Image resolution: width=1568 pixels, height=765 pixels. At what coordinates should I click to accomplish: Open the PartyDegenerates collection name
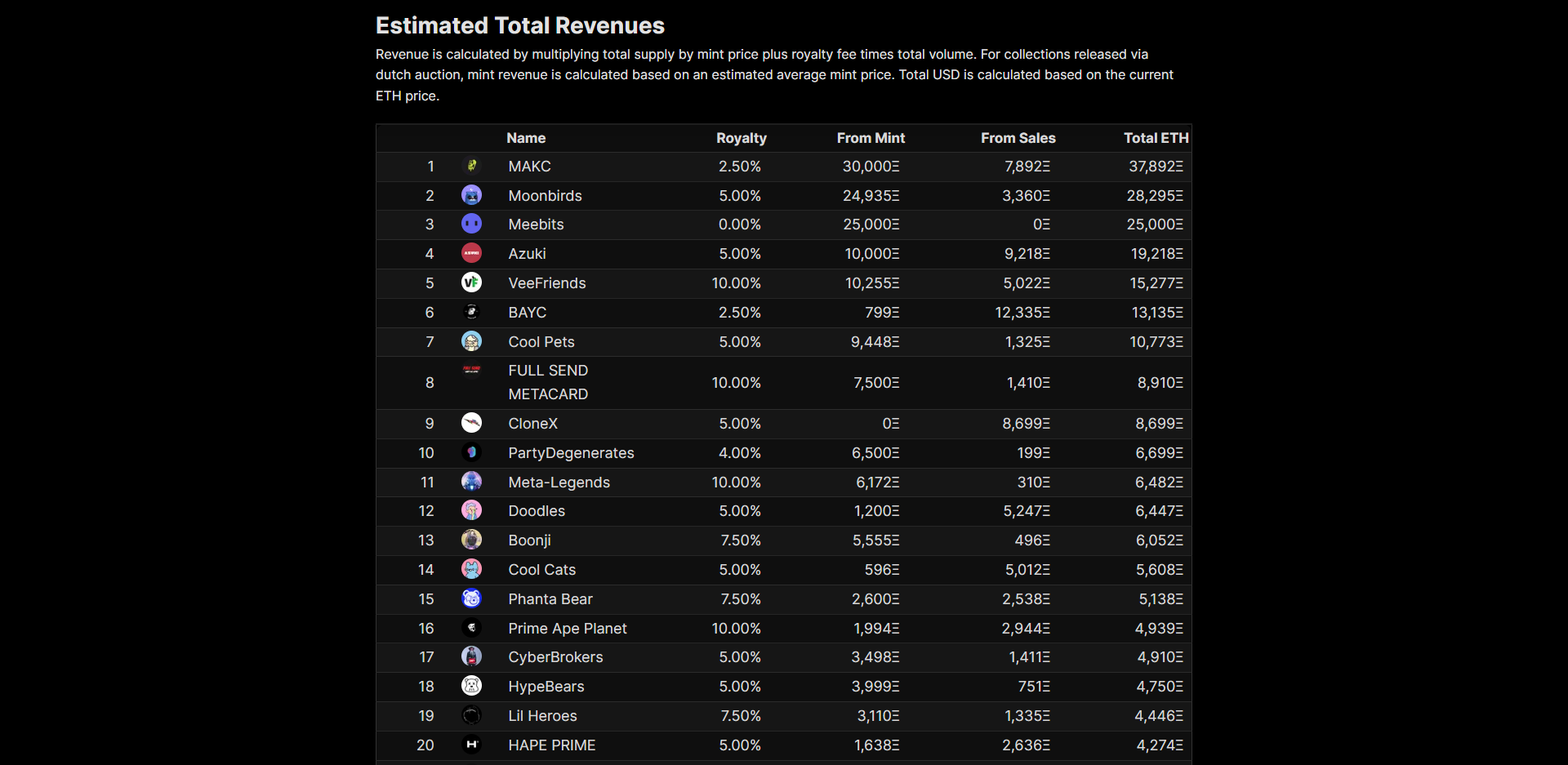coord(572,453)
